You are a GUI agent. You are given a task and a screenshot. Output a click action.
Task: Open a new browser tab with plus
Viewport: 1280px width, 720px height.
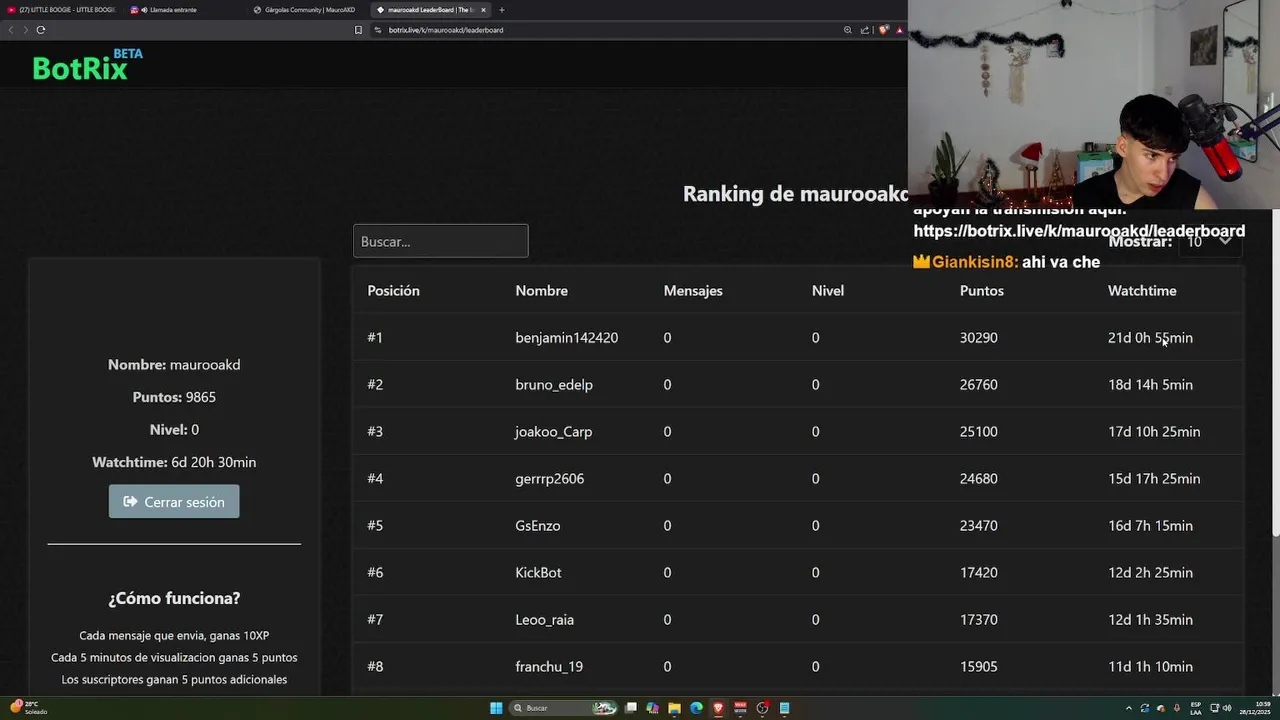[502, 10]
